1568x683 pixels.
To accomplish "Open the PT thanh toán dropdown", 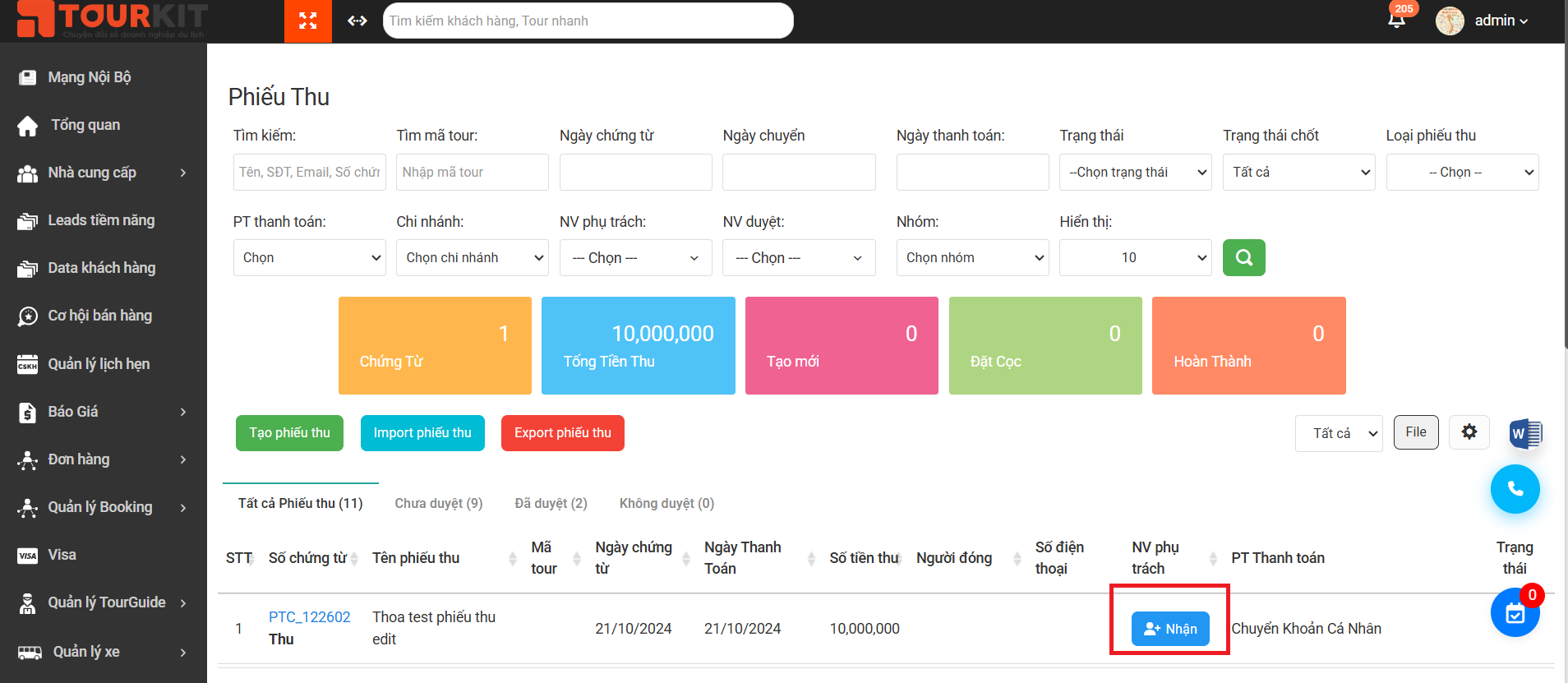I will (310, 258).
